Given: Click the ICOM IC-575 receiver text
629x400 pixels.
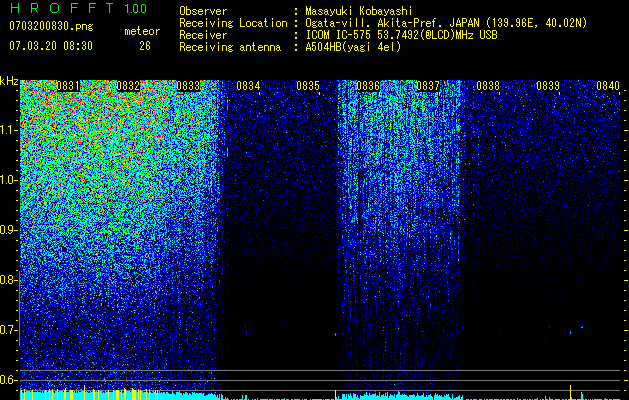Looking at the screenshot, I should pos(401,35).
